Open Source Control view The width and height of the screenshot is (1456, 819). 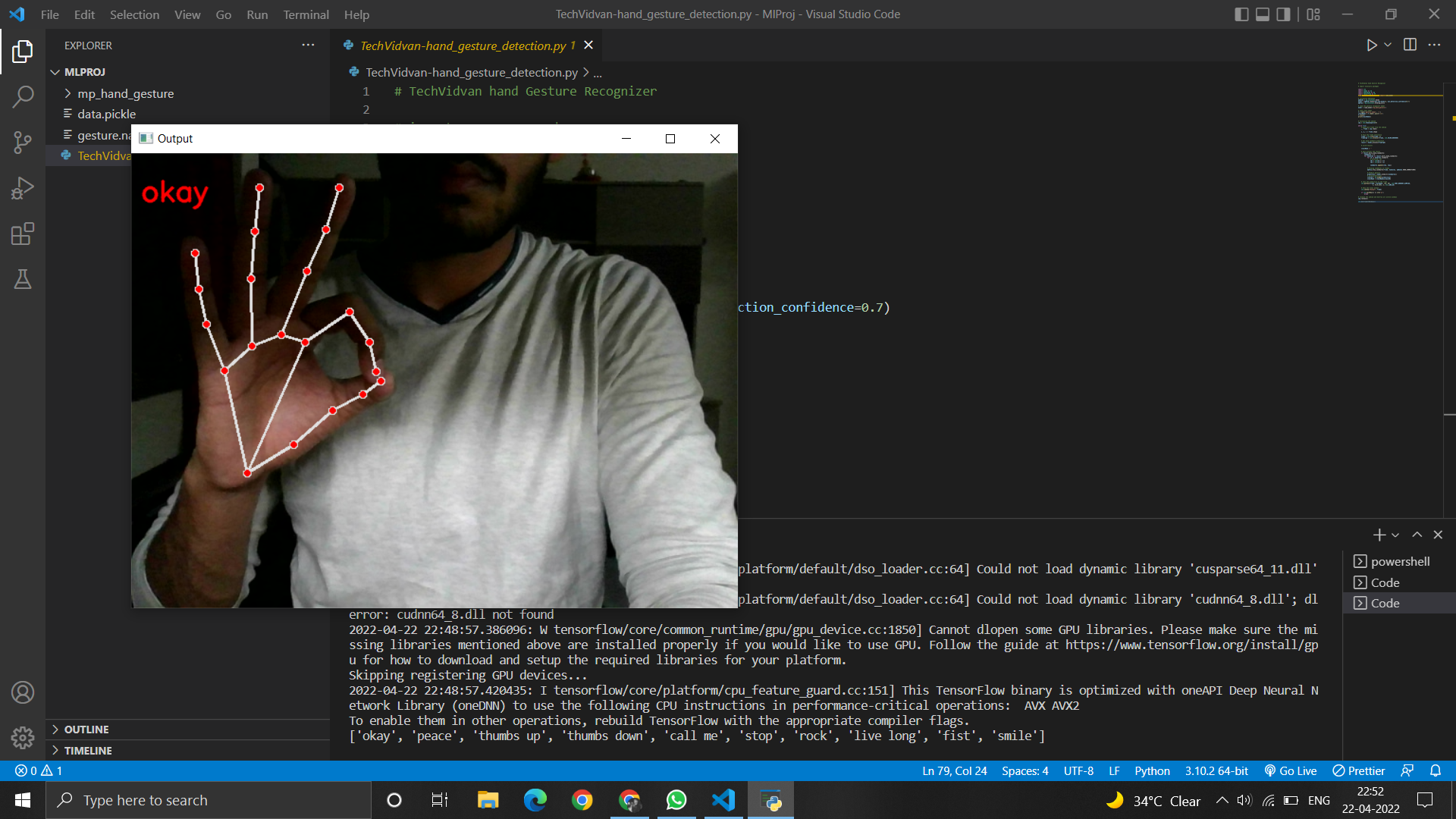tap(23, 142)
